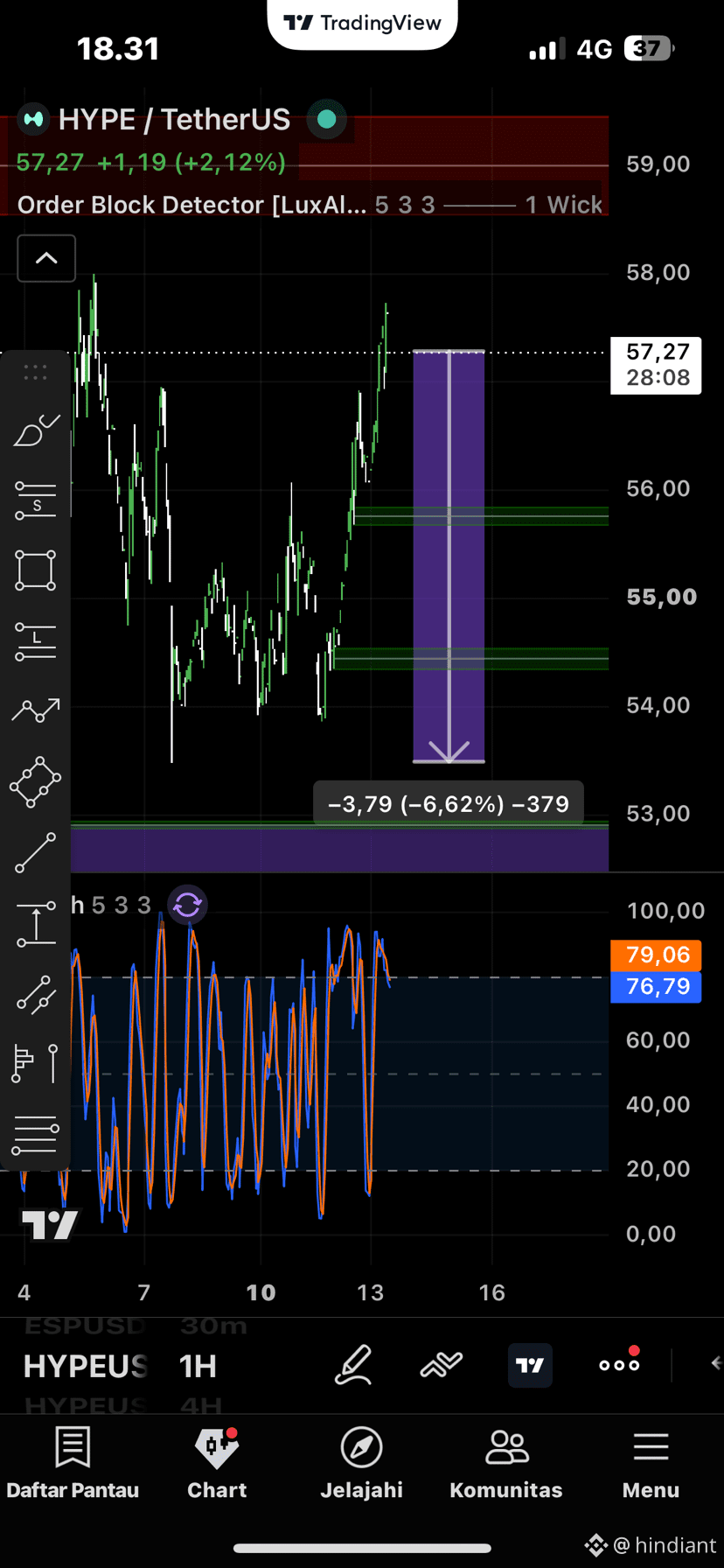Open the pencil drawing tools button
The width and height of the screenshot is (724, 1568).
click(354, 1365)
